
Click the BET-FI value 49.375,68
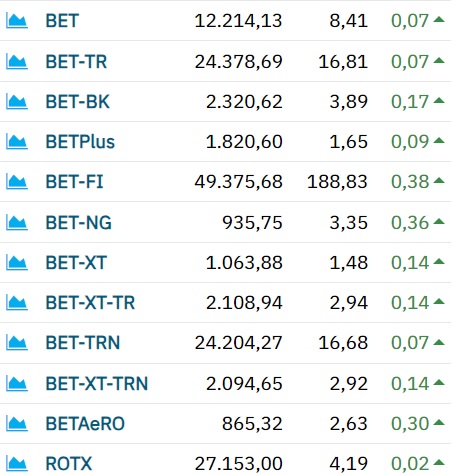tap(239, 182)
